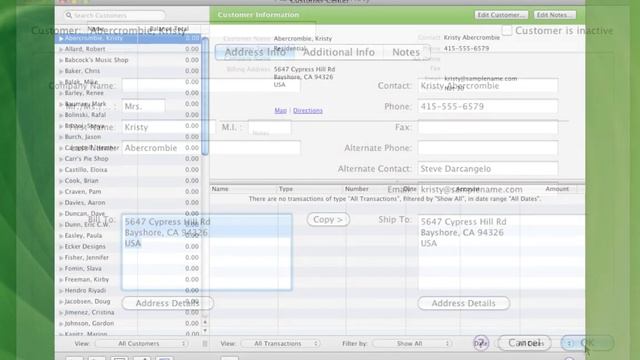640x360 pixels.
Task: Switch to the Address Info tab
Action: click(x=255, y=52)
